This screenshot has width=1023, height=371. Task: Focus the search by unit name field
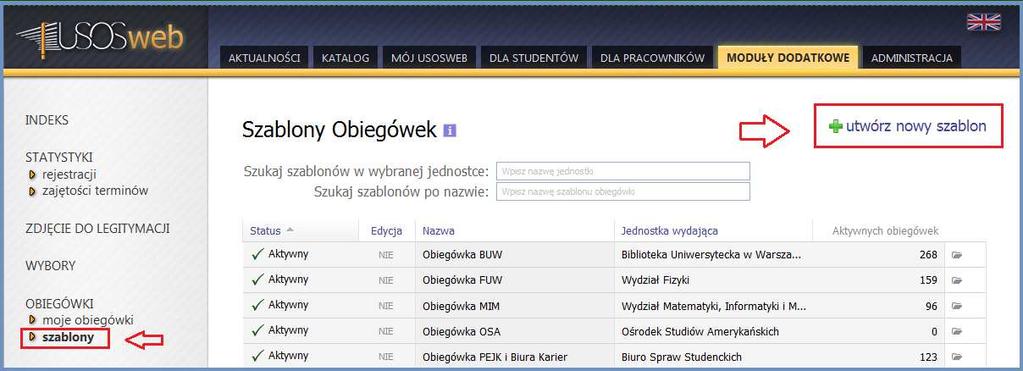point(623,171)
